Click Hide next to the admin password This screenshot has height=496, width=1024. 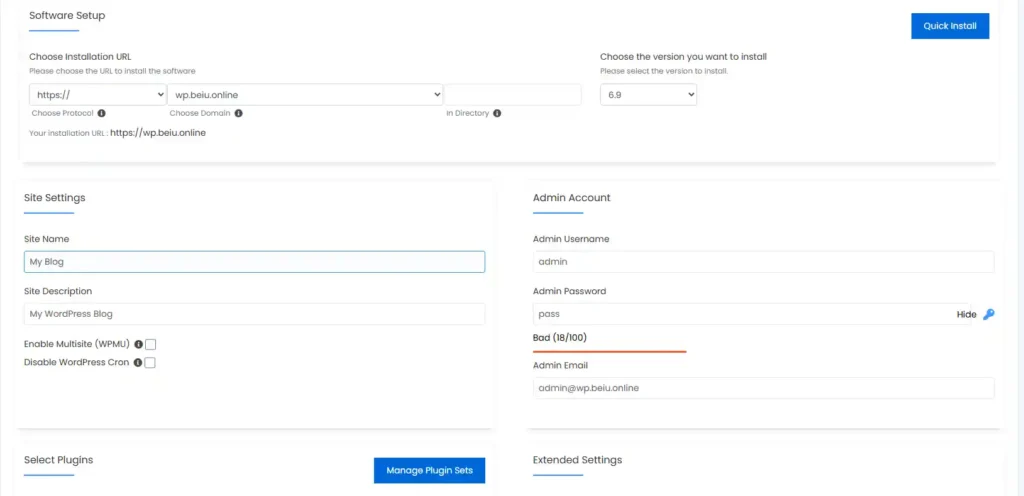click(x=967, y=315)
